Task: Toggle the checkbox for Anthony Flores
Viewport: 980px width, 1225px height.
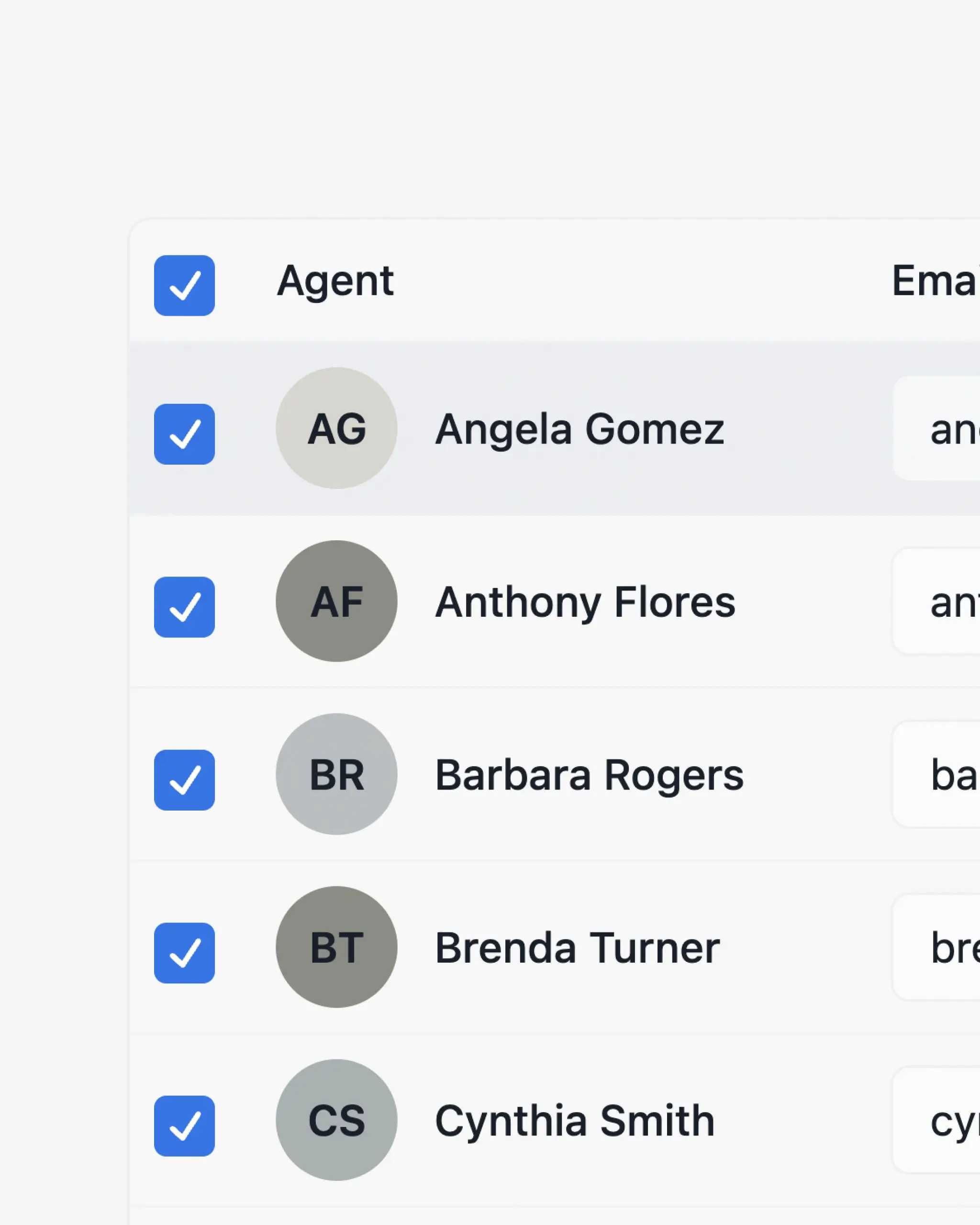Action: click(x=184, y=607)
